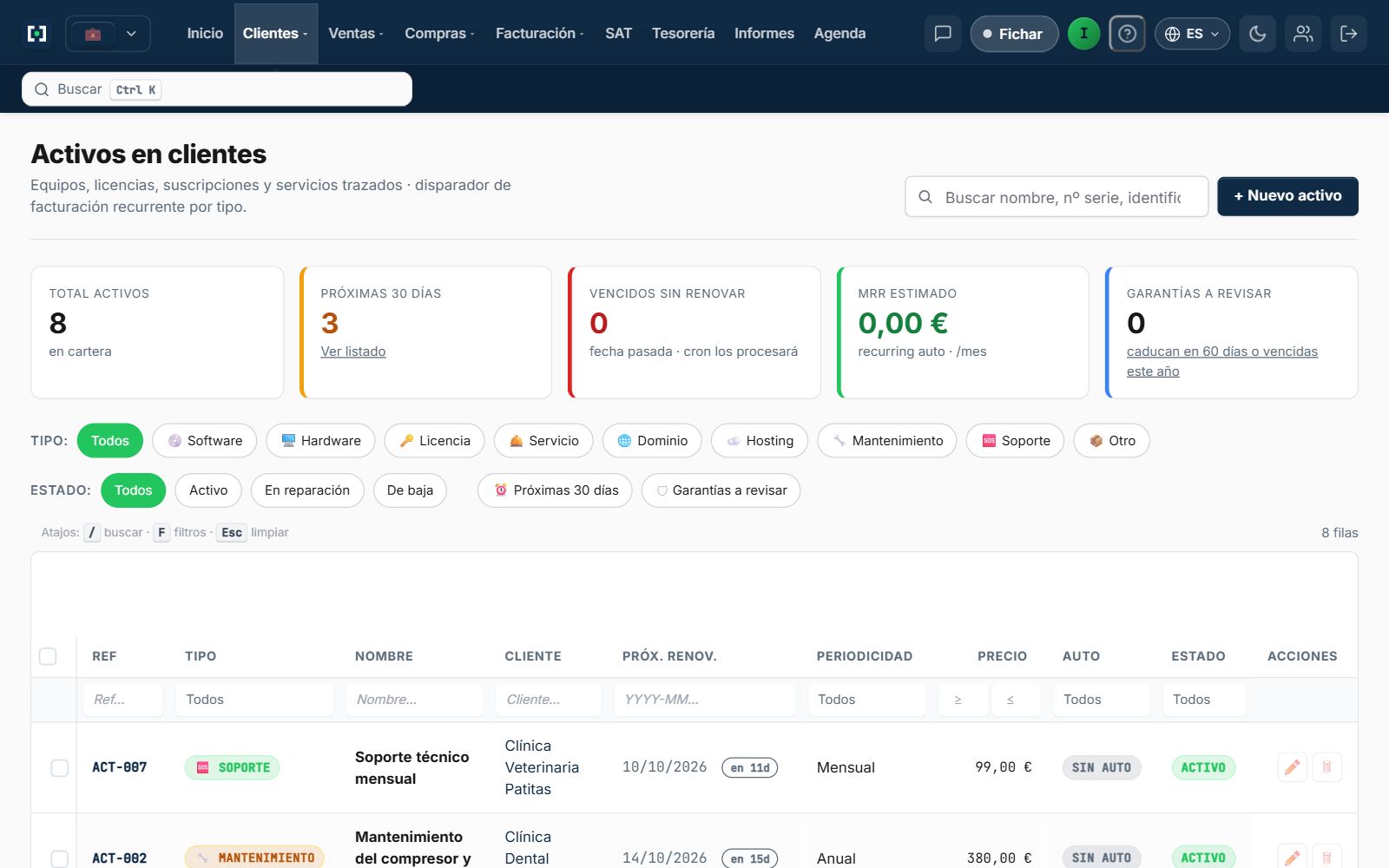Delete asset ACT-007 with trash icon

(1326, 767)
